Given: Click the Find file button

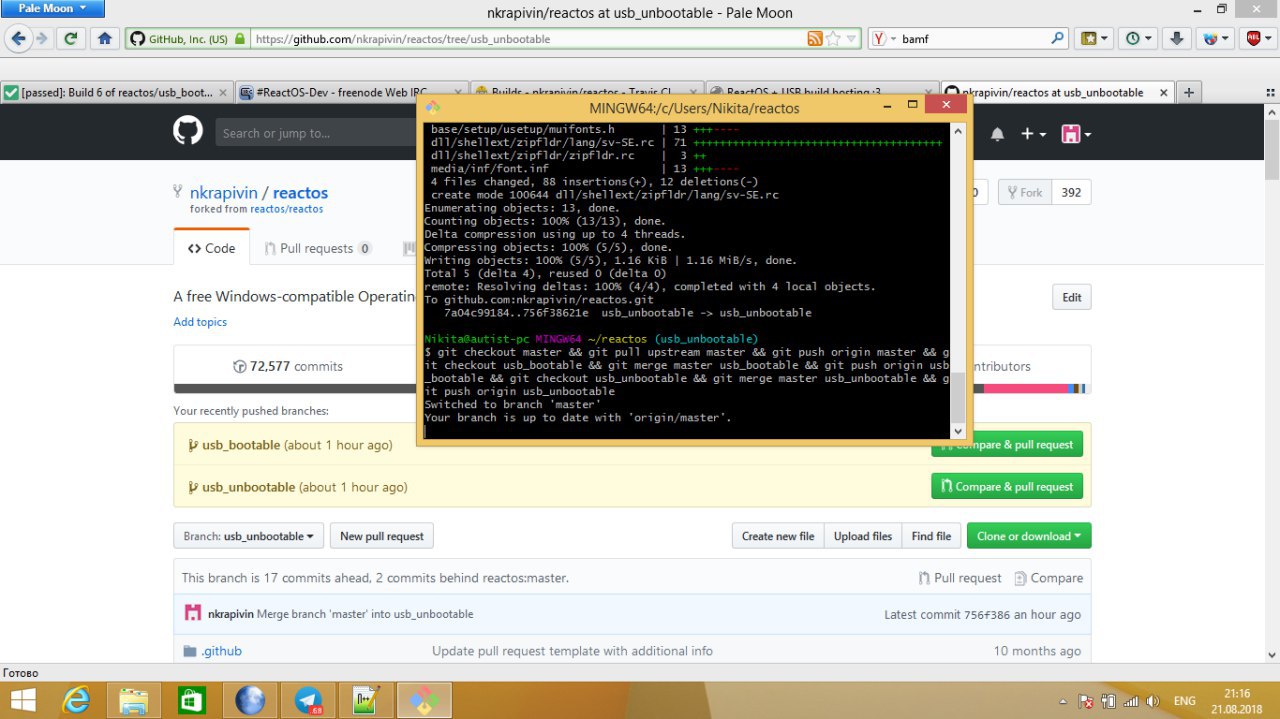Looking at the screenshot, I should [x=931, y=536].
